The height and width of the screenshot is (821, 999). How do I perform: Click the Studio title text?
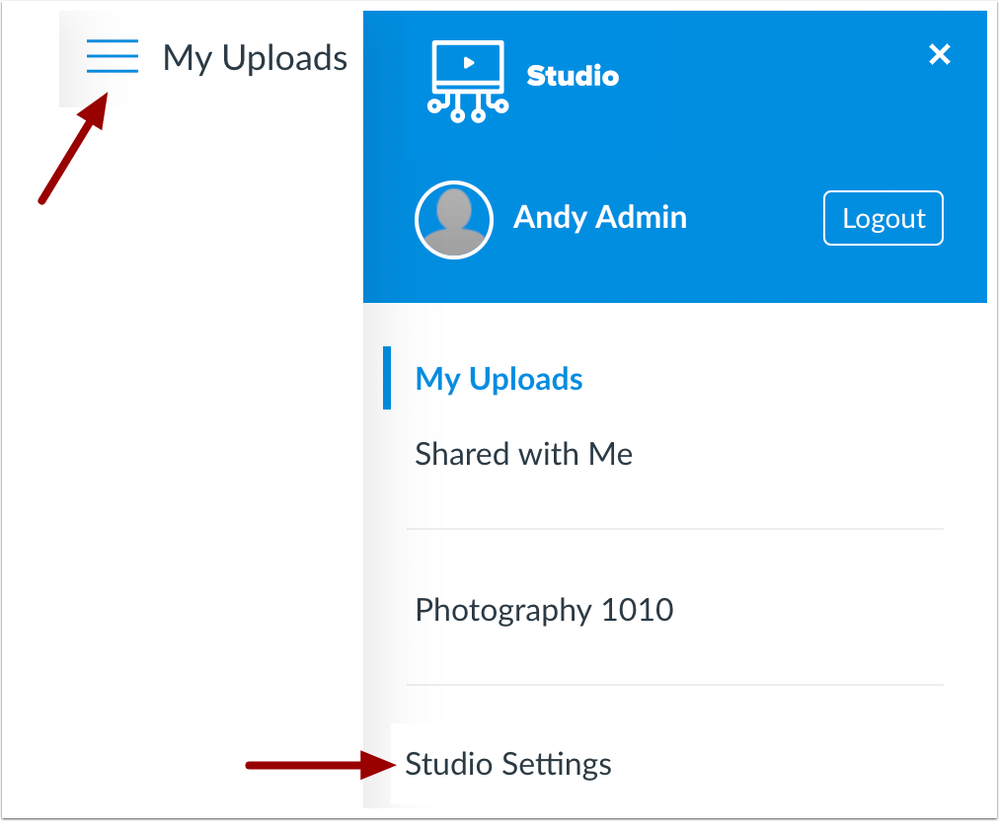pos(572,77)
